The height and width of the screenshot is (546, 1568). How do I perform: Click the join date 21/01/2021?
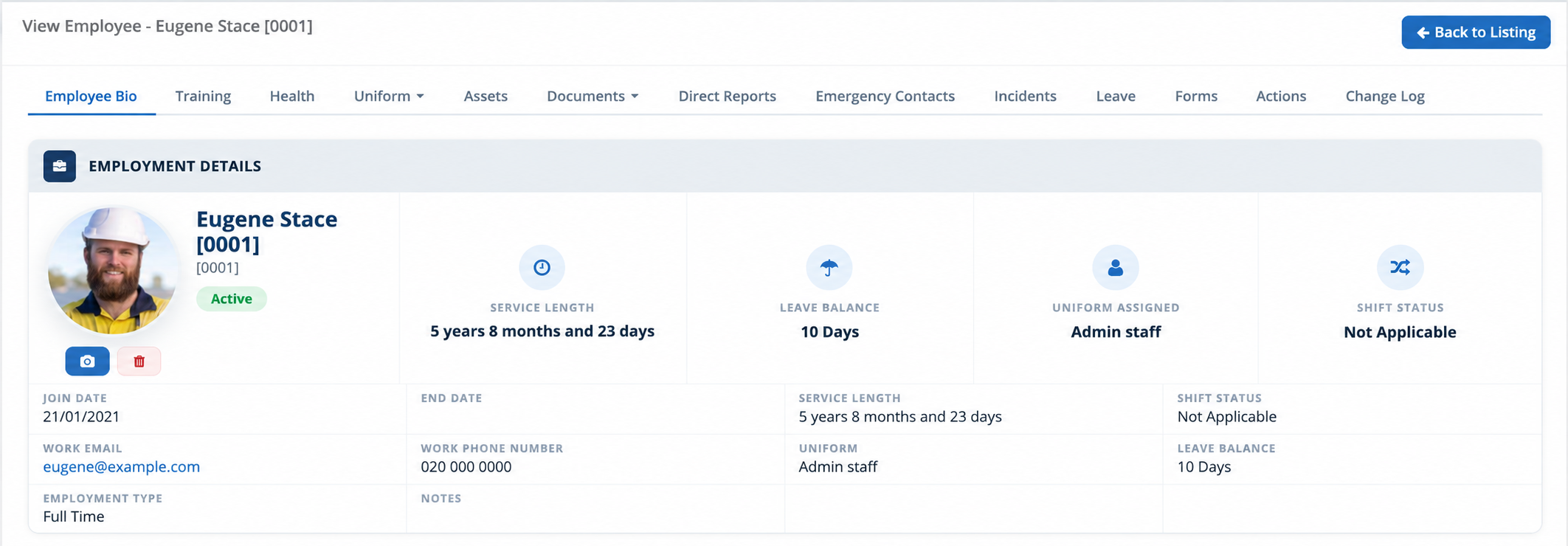[81, 416]
